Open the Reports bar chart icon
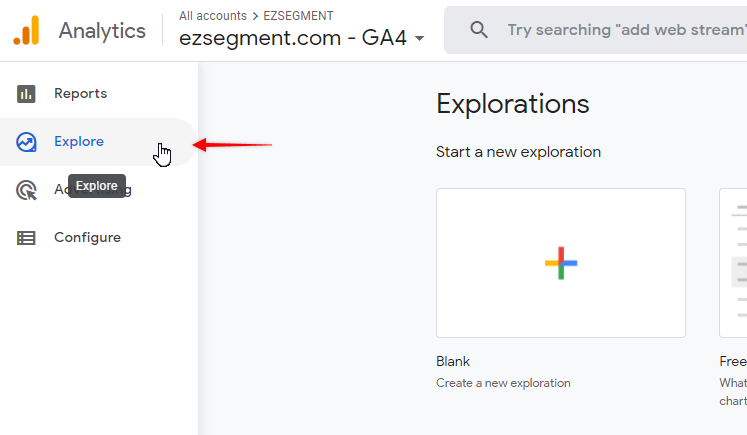Image resolution: width=747 pixels, height=435 pixels. click(x=26, y=94)
